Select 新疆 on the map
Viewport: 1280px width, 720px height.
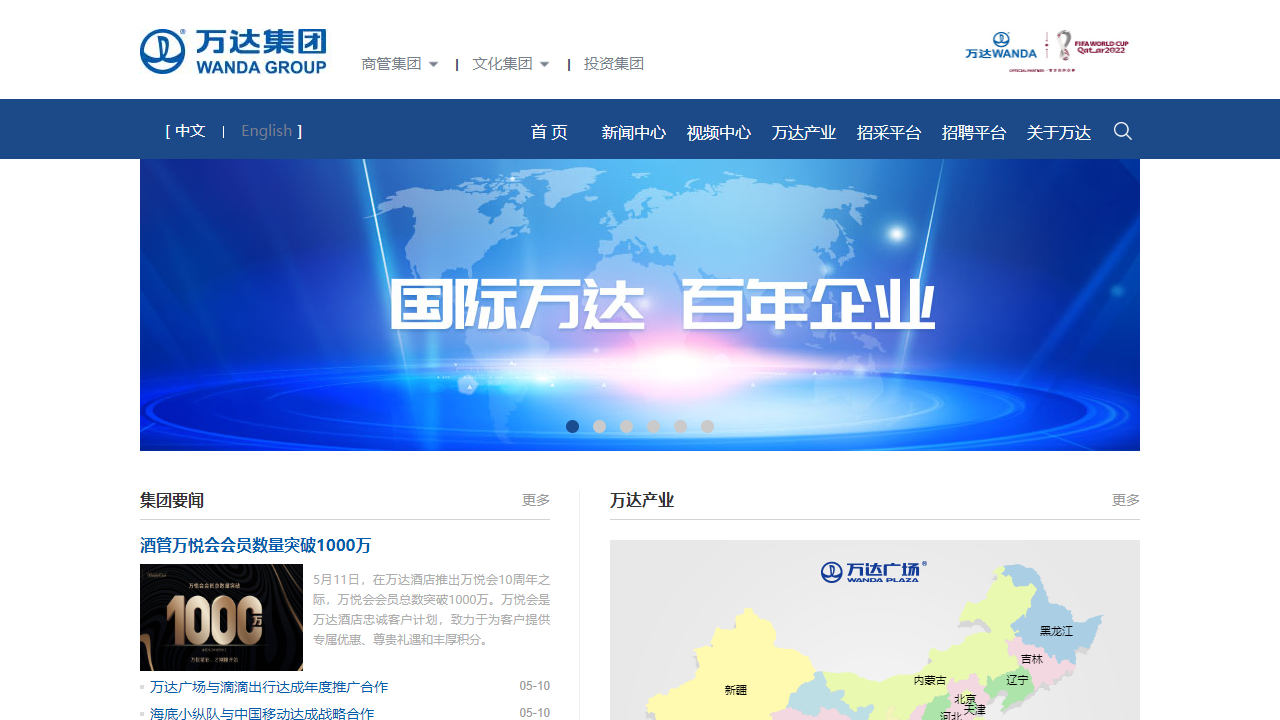[x=735, y=690]
